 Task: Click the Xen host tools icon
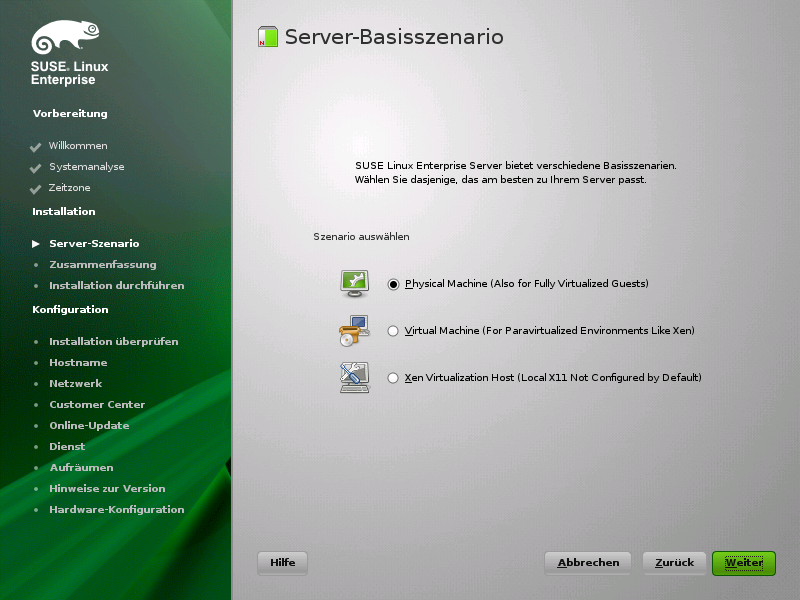[355, 377]
